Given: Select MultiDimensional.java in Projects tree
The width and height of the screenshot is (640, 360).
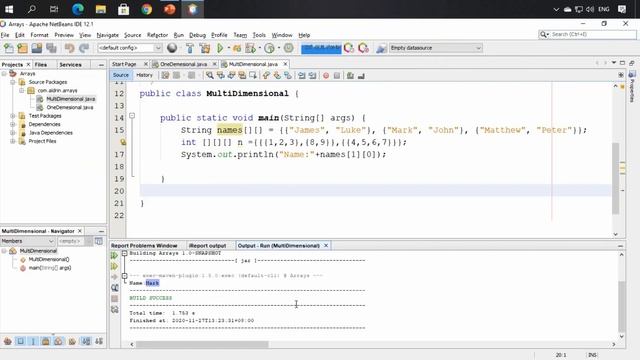Looking at the screenshot, I should click(70, 99).
